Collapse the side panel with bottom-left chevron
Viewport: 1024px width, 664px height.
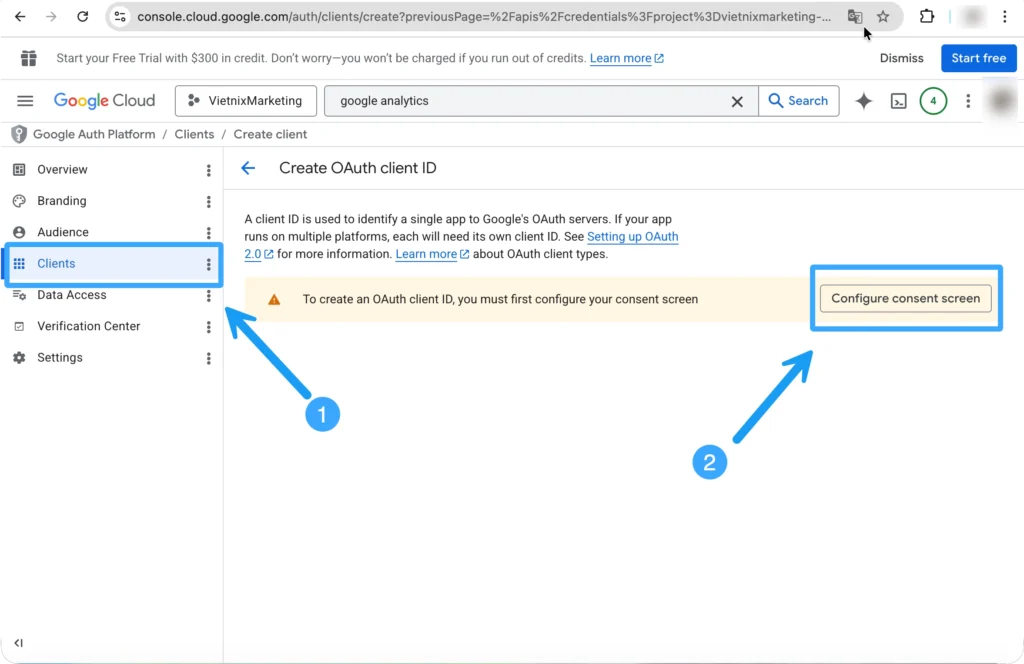pos(18,643)
